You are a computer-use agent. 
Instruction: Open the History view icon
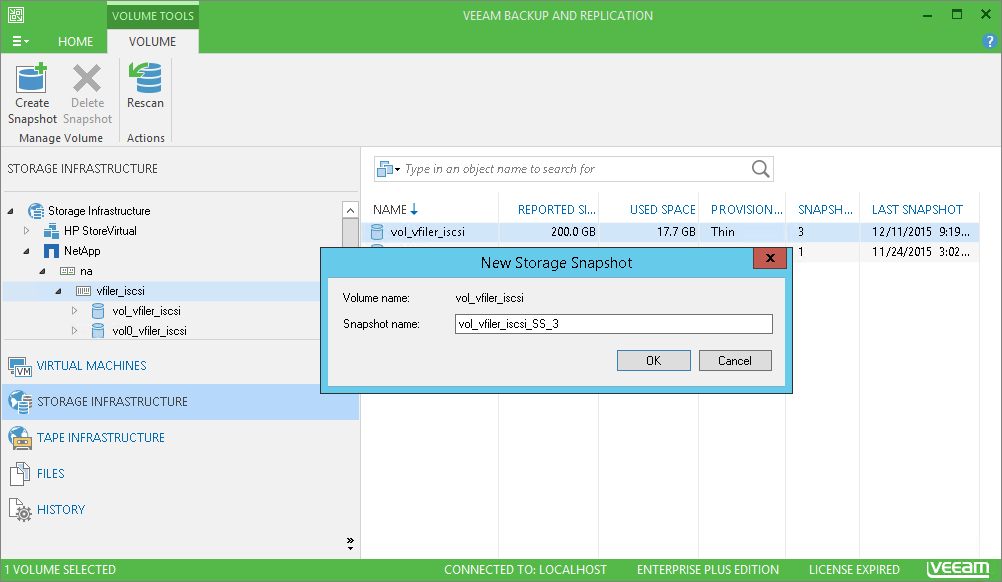click(20, 510)
